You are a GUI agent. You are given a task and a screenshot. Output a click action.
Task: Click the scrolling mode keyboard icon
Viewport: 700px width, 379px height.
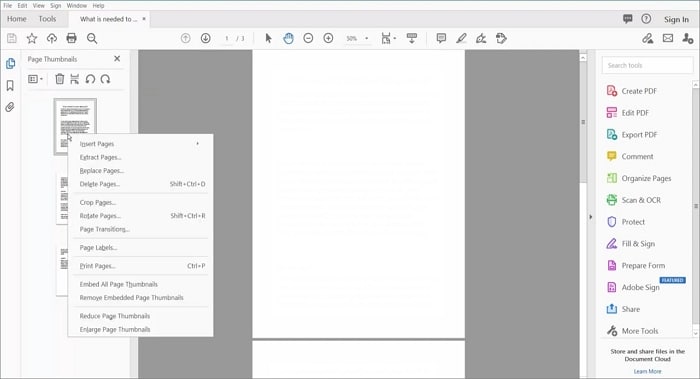[x=412, y=38]
